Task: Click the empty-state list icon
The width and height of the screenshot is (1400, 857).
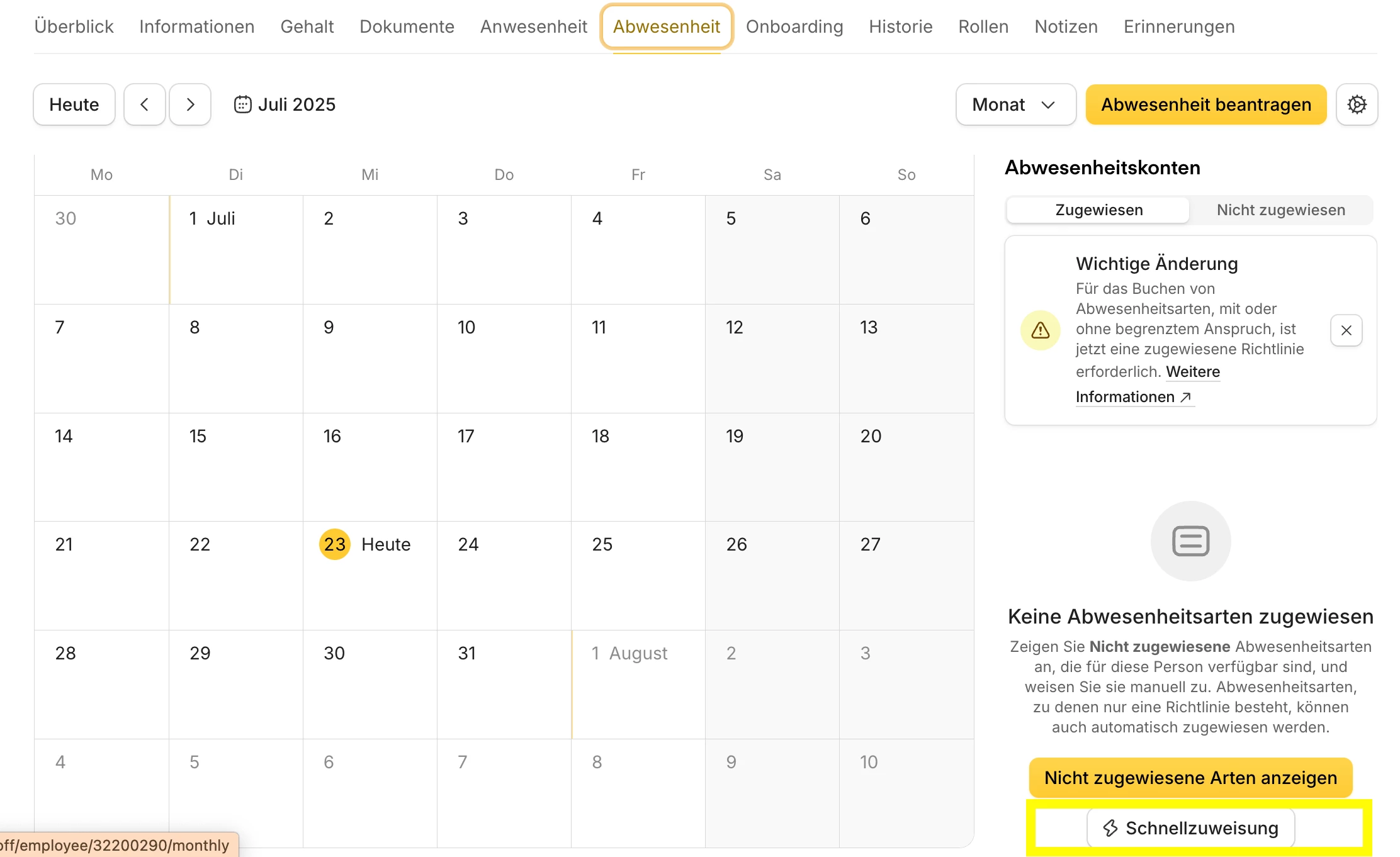Action: 1190,541
